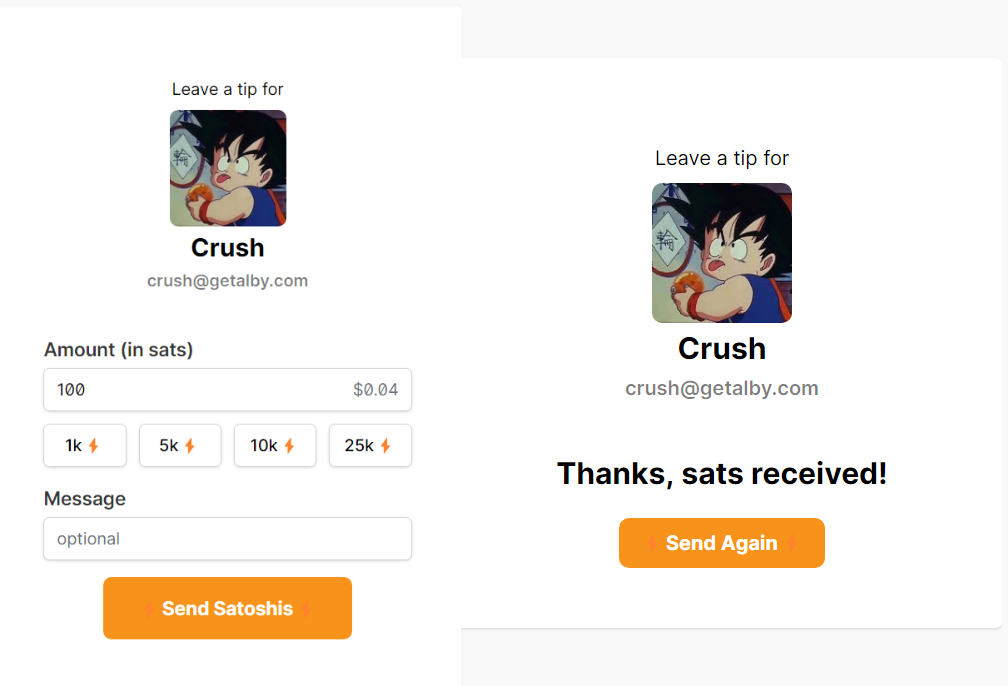Click the lightning bolt icon beside 1k

click(x=94, y=446)
